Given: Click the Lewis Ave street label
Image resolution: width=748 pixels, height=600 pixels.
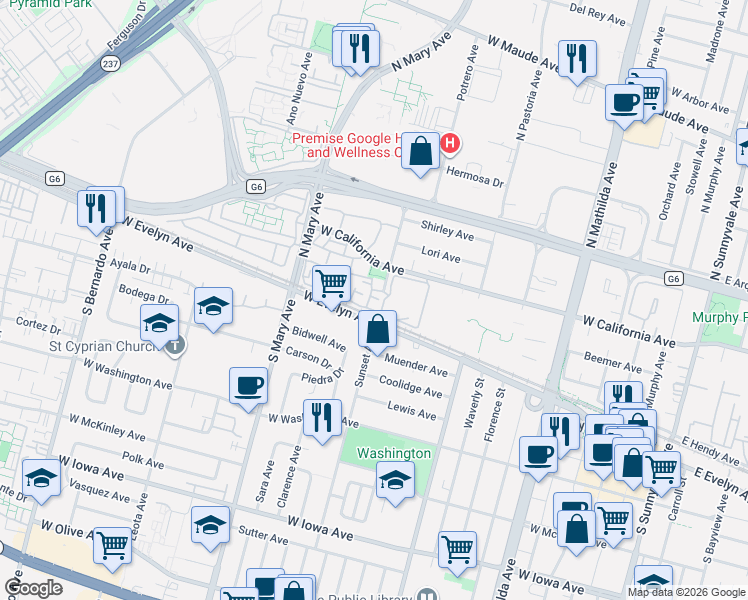Looking at the screenshot, I should coord(412,411).
